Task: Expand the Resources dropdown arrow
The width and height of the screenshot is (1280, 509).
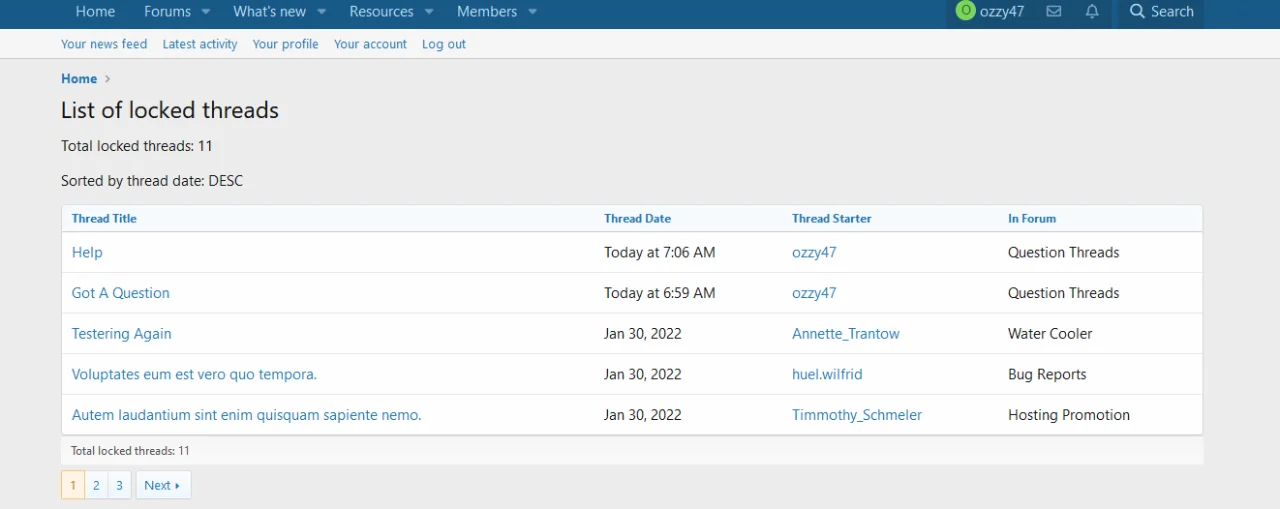Action: click(x=429, y=12)
